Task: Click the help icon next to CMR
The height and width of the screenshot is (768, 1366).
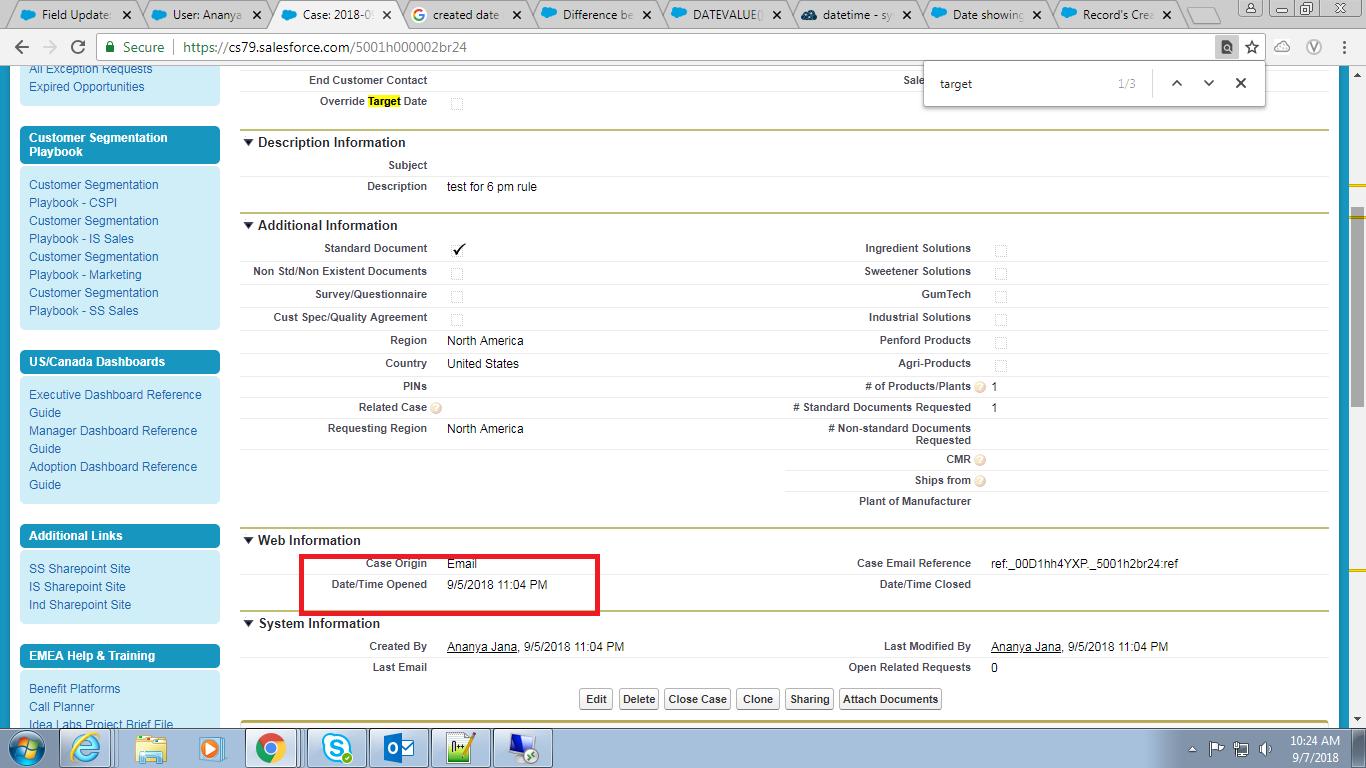Action: [x=980, y=460]
